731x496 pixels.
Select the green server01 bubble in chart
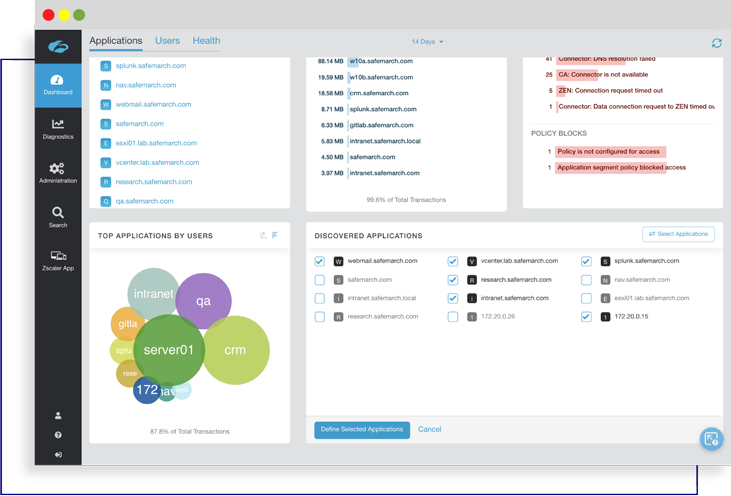click(168, 350)
